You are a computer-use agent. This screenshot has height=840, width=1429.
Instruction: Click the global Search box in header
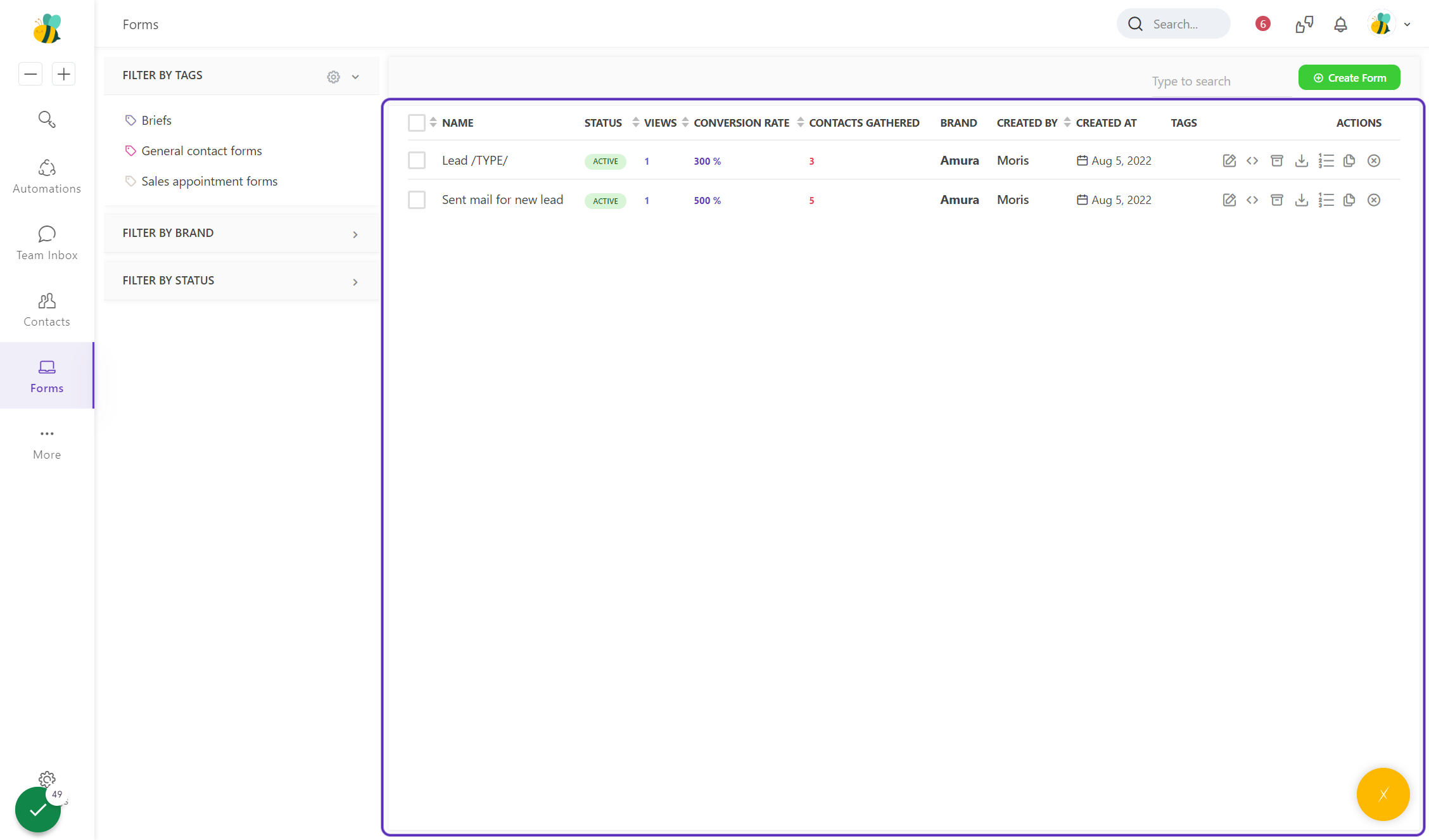point(1173,24)
